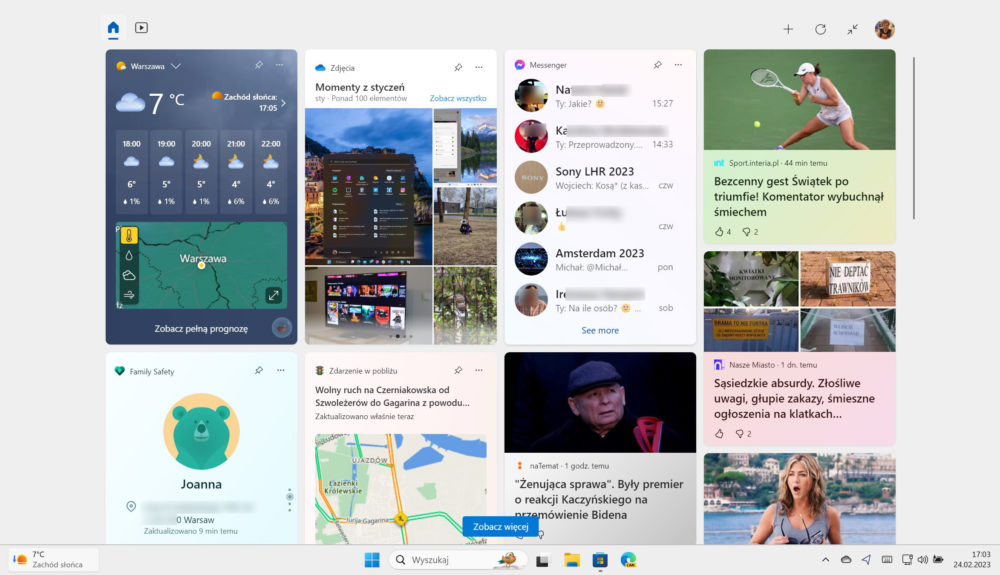1000x575 pixels.
Task: Select temperature map layer
Action: click(129, 235)
